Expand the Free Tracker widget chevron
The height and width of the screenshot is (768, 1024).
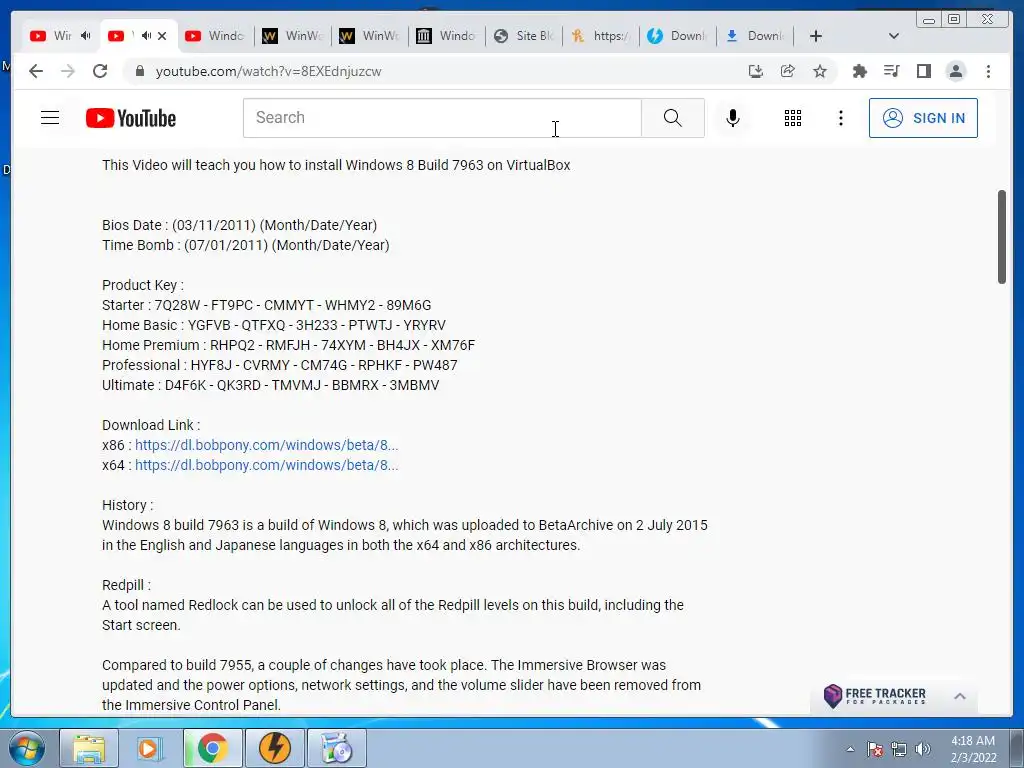click(959, 696)
